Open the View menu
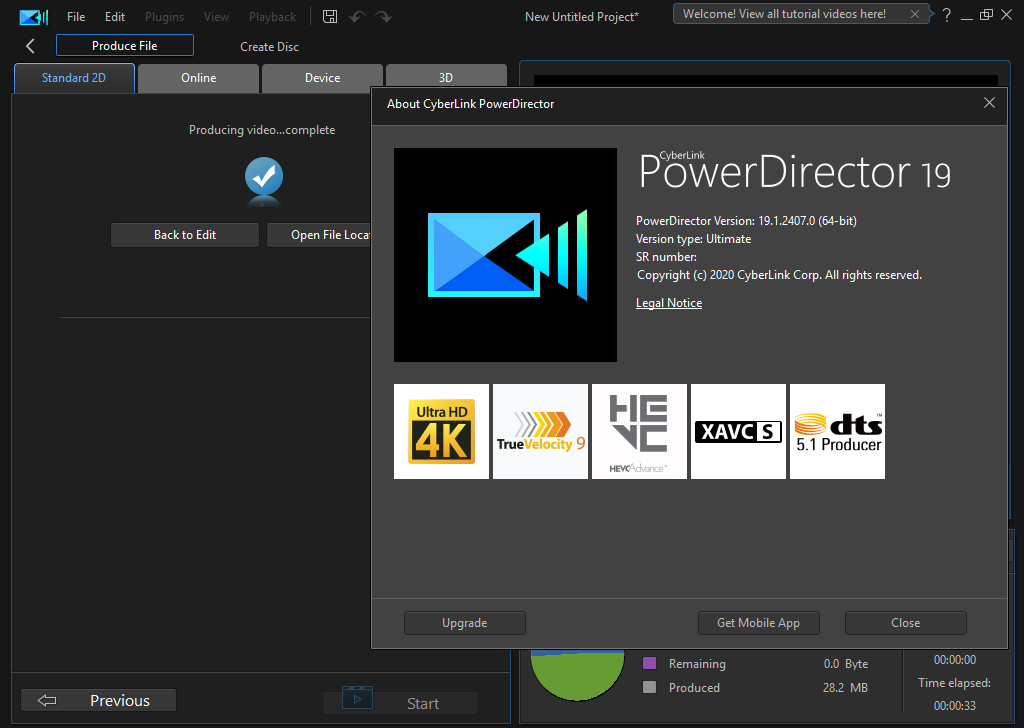Image resolution: width=1024 pixels, height=728 pixels. tap(216, 17)
